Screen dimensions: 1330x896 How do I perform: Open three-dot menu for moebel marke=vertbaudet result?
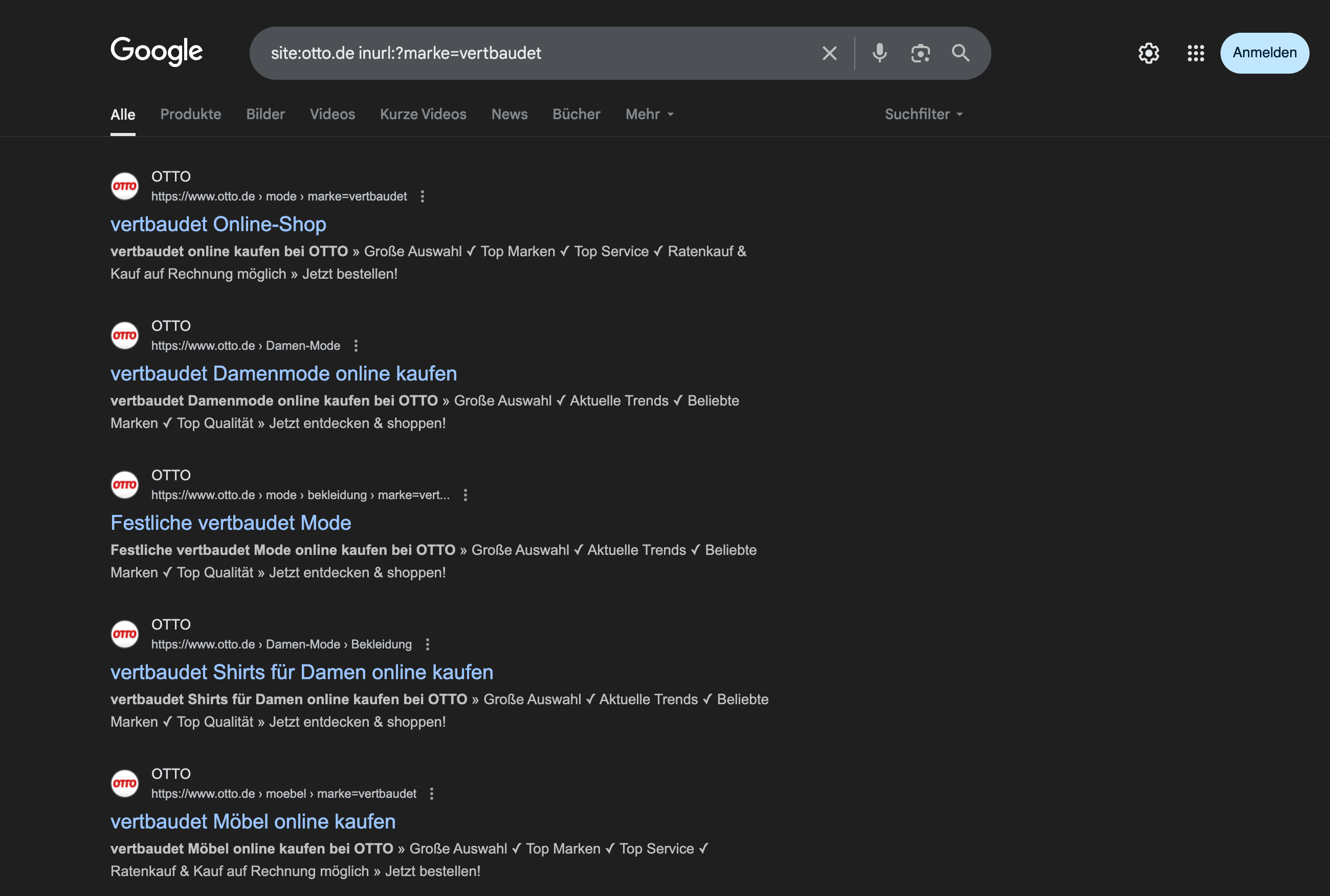[432, 794]
